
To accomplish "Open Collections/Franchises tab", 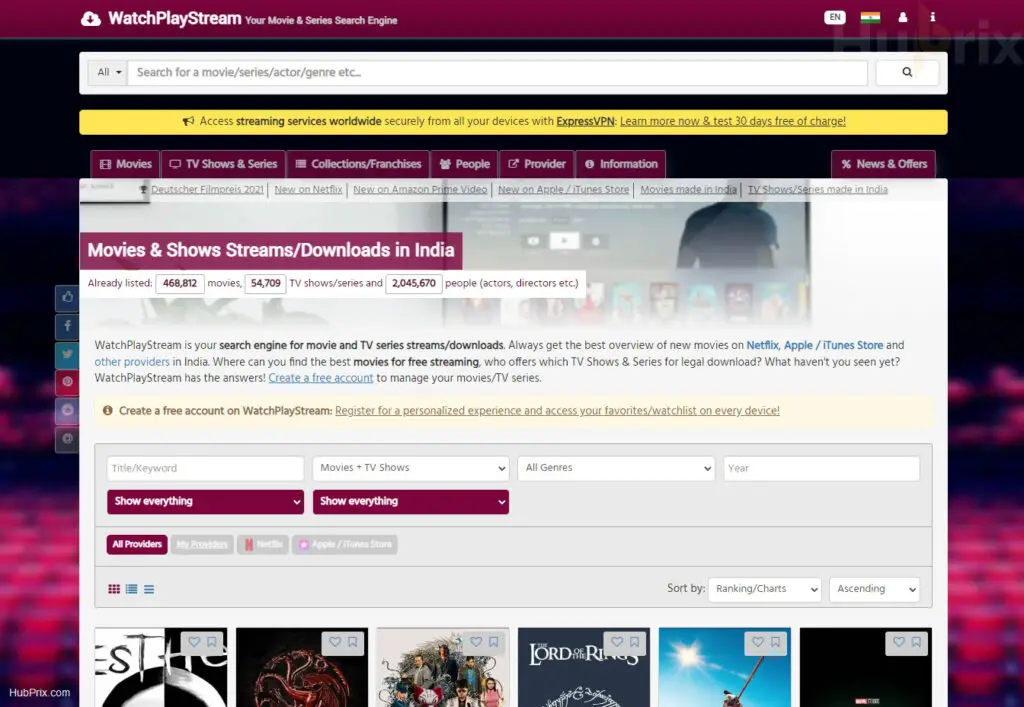I will click(359, 165).
